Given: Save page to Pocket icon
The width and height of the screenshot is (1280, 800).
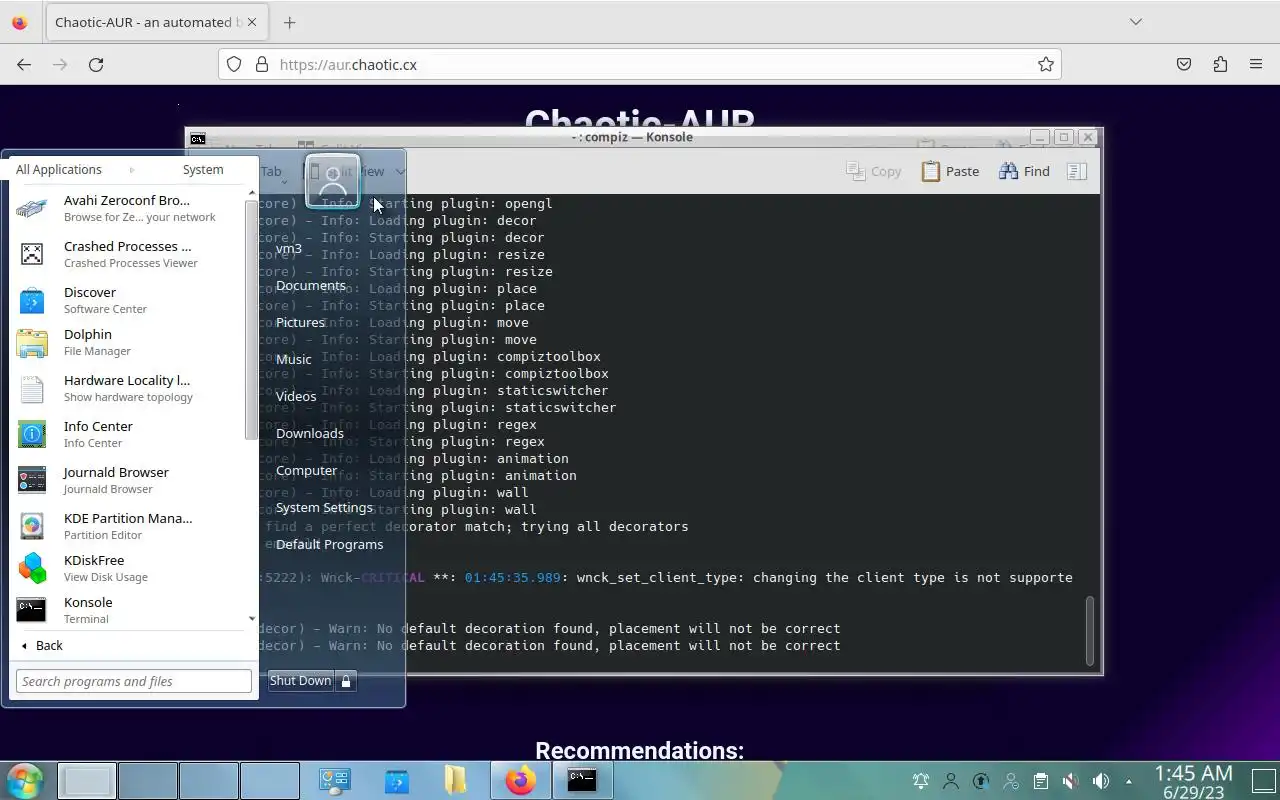Looking at the screenshot, I should [x=1184, y=64].
